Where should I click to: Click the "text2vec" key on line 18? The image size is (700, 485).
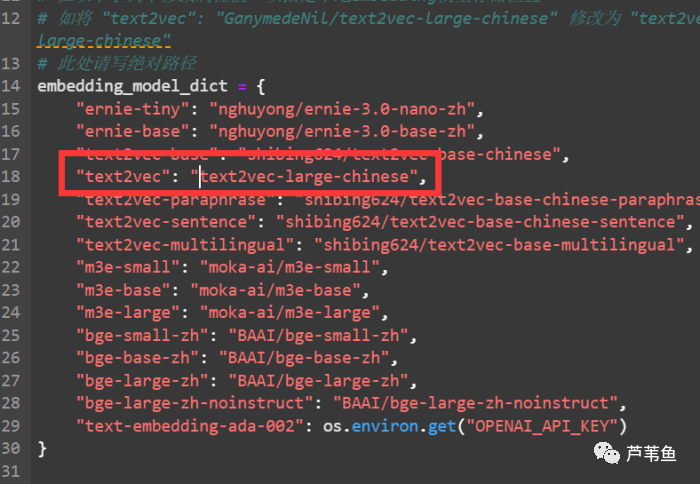tap(123, 176)
